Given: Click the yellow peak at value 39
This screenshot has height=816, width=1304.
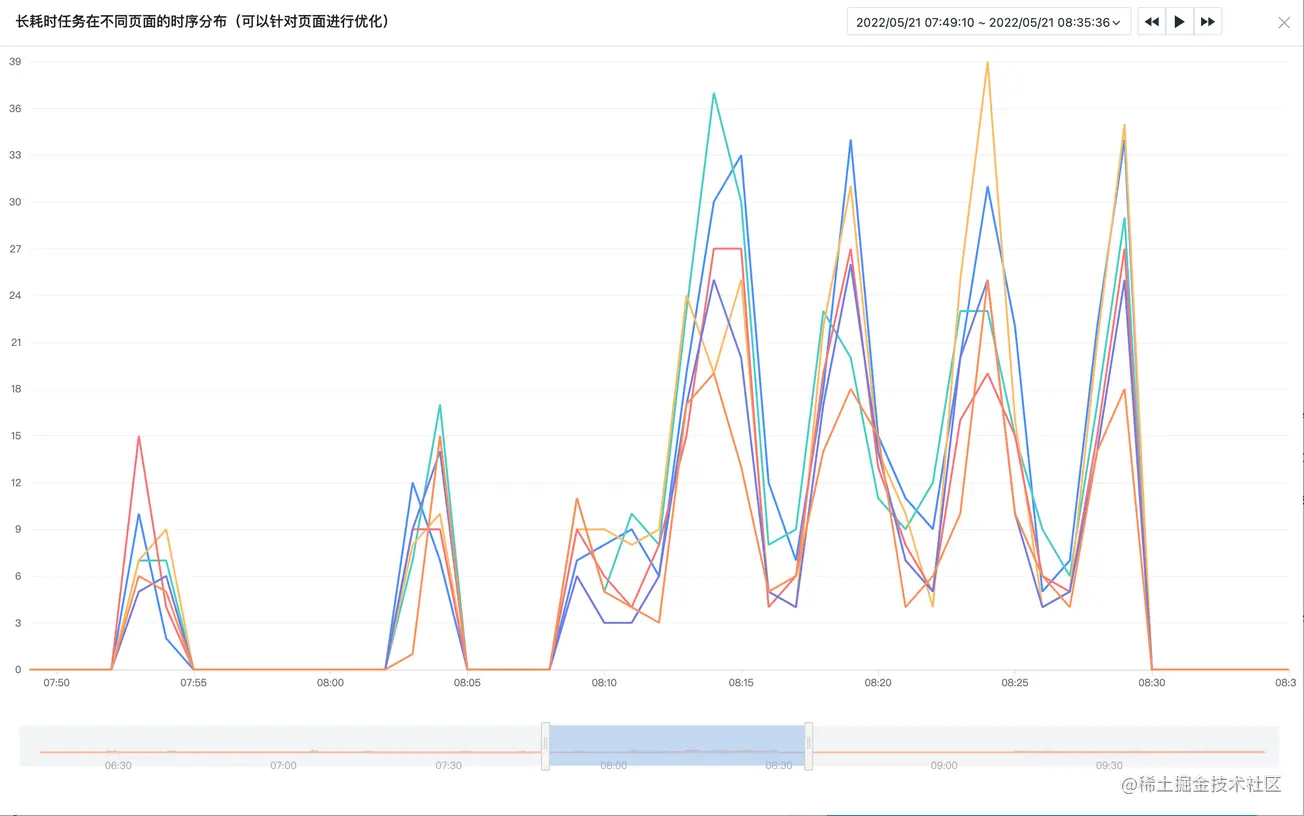Looking at the screenshot, I should pyautogui.click(x=987, y=62).
